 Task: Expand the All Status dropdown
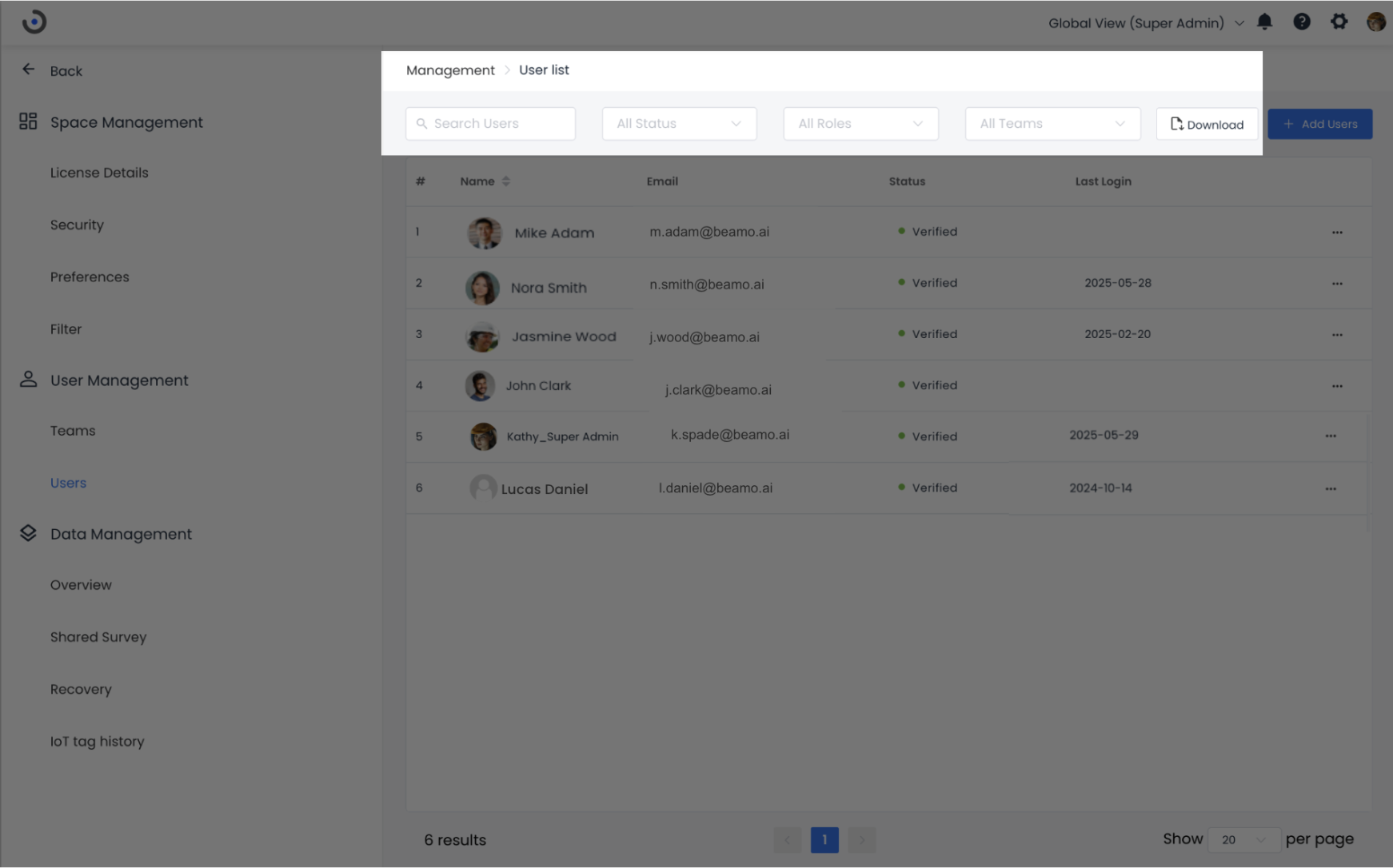point(679,124)
